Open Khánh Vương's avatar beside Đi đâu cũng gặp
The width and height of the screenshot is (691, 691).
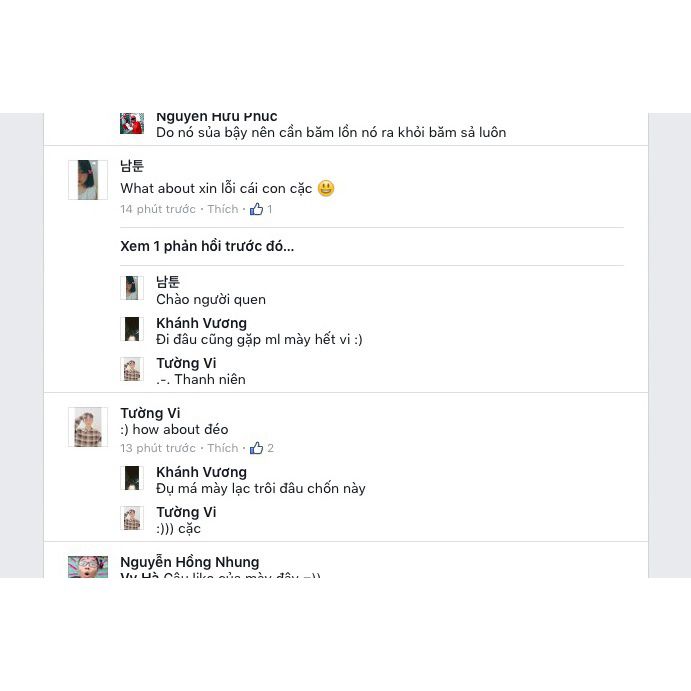coord(132,329)
